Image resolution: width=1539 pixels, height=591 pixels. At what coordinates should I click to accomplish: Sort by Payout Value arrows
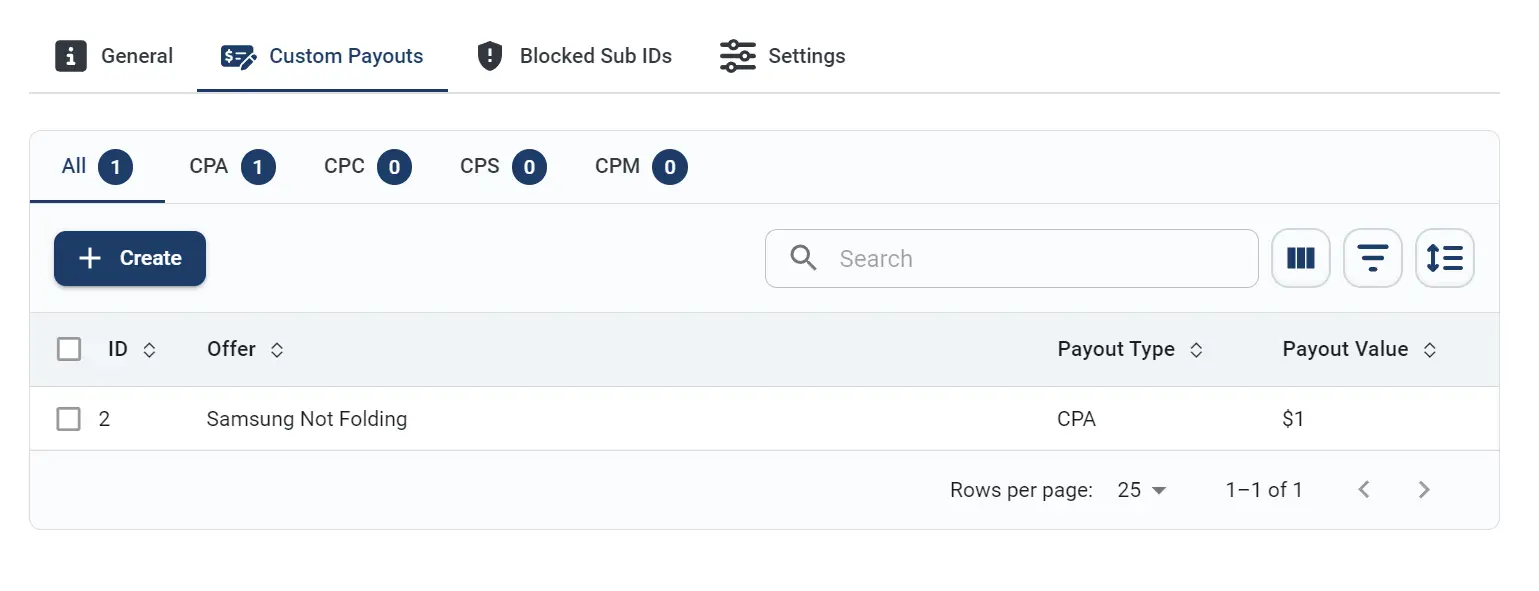point(1430,350)
